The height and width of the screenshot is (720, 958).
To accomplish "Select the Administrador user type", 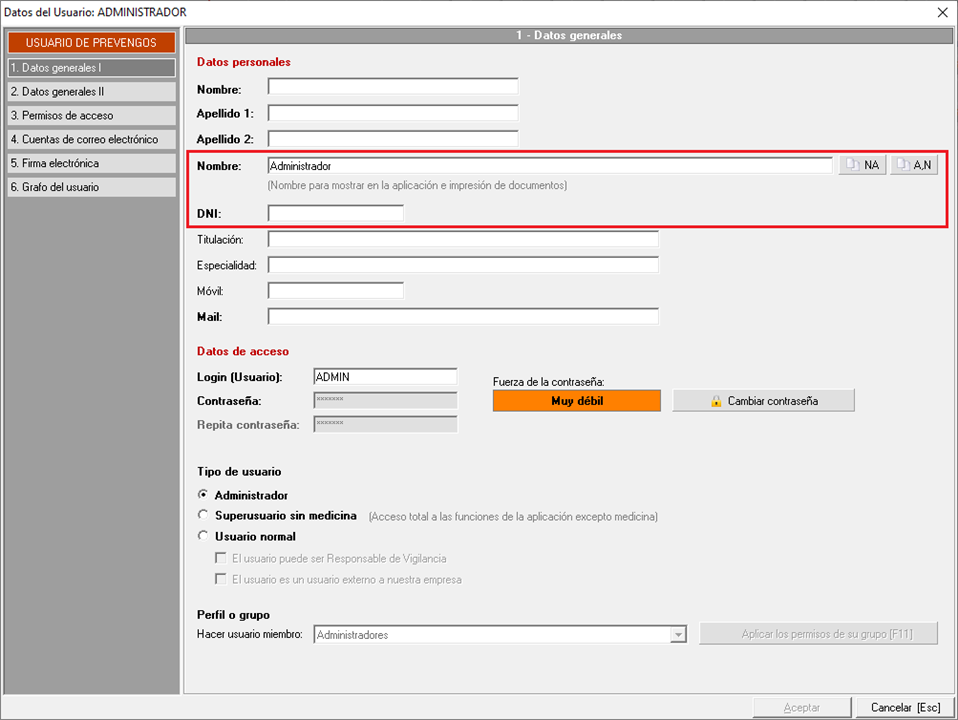I will (x=204, y=495).
